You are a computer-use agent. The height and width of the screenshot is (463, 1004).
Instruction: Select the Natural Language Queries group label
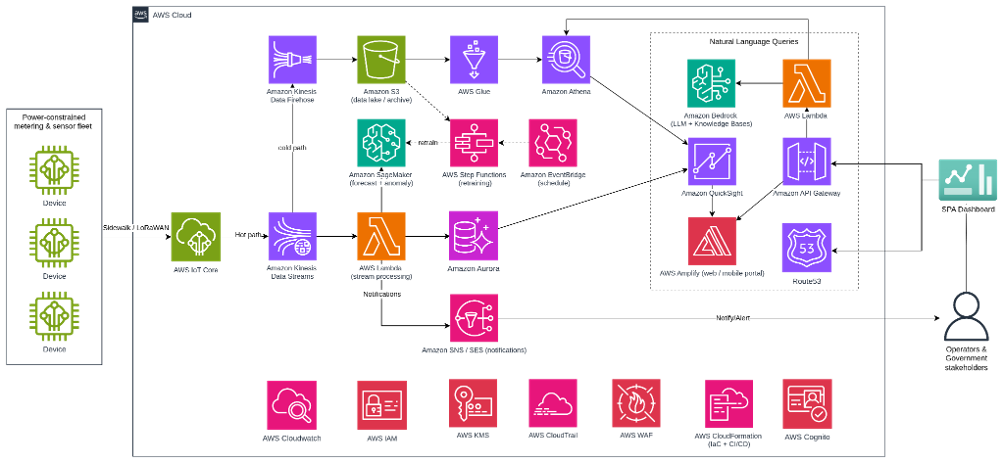(x=754, y=41)
